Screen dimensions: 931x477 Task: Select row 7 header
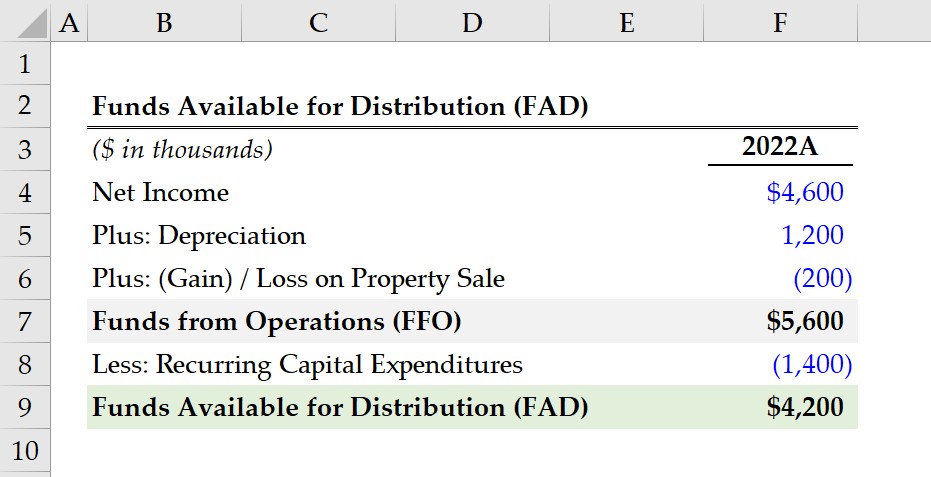coord(25,321)
